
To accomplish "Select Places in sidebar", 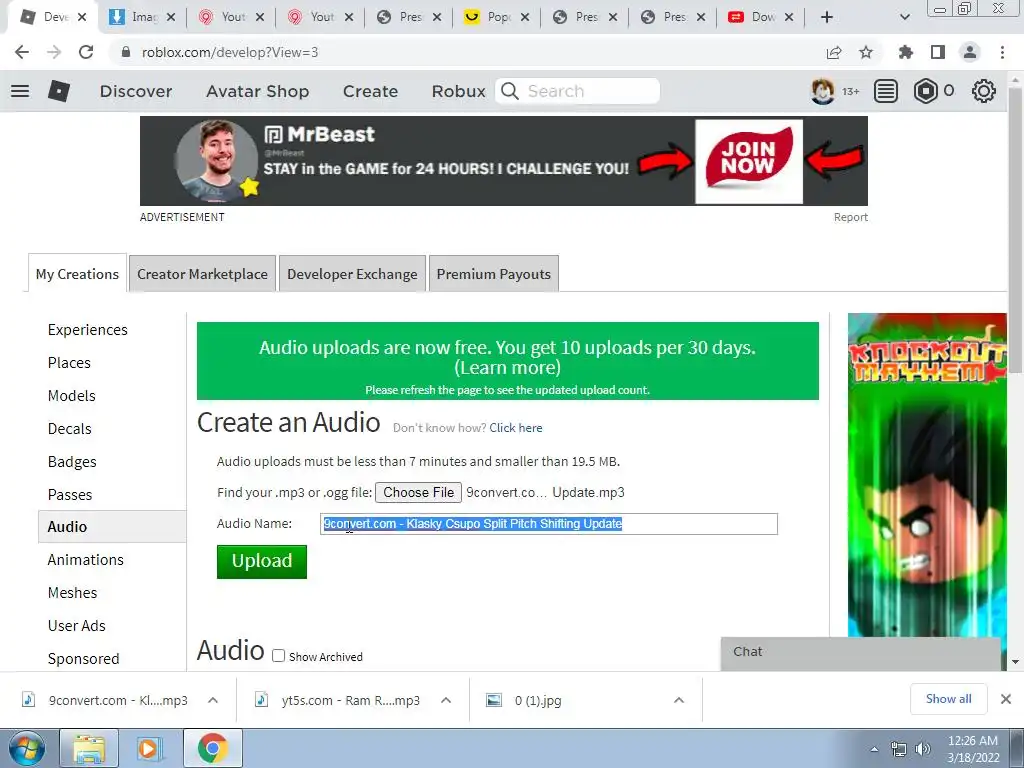I will [x=69, y=362].
